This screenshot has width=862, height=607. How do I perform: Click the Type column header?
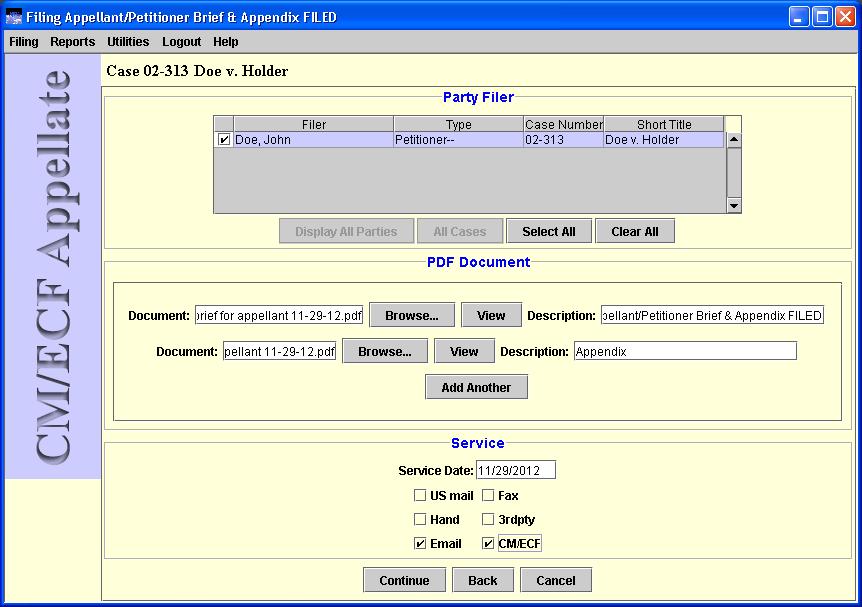point(458,124)
